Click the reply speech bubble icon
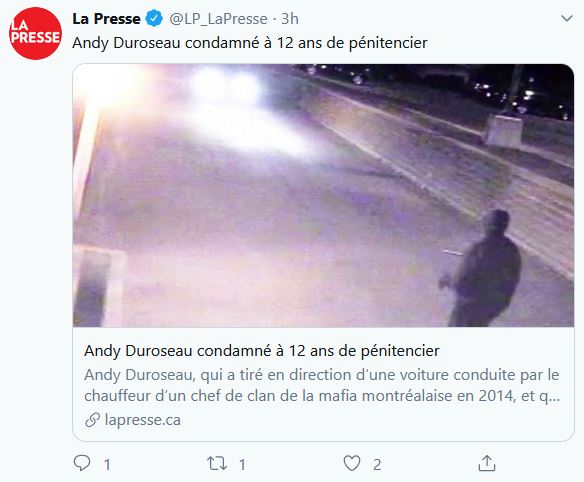Image resolution: width=584 pixels, height=482 pixels. 82,463
